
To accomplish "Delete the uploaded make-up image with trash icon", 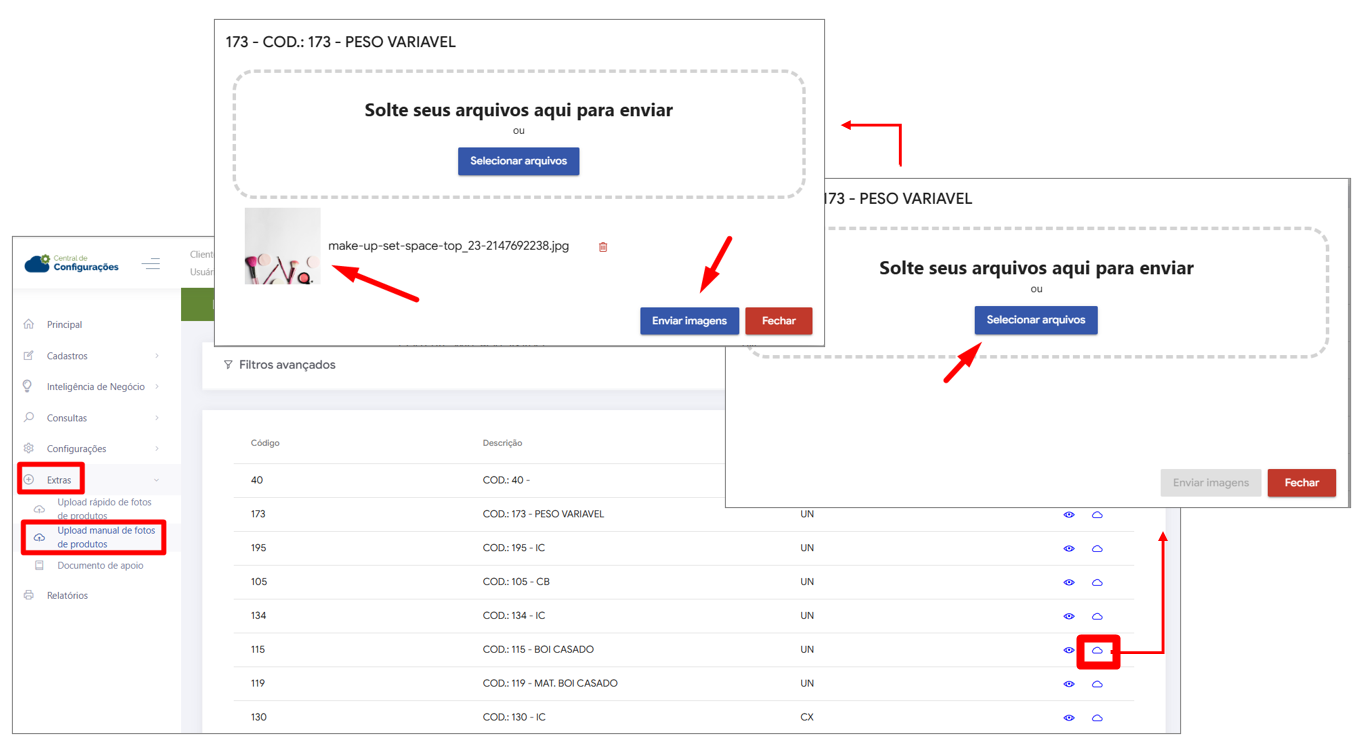I will [x=603, y=247].
